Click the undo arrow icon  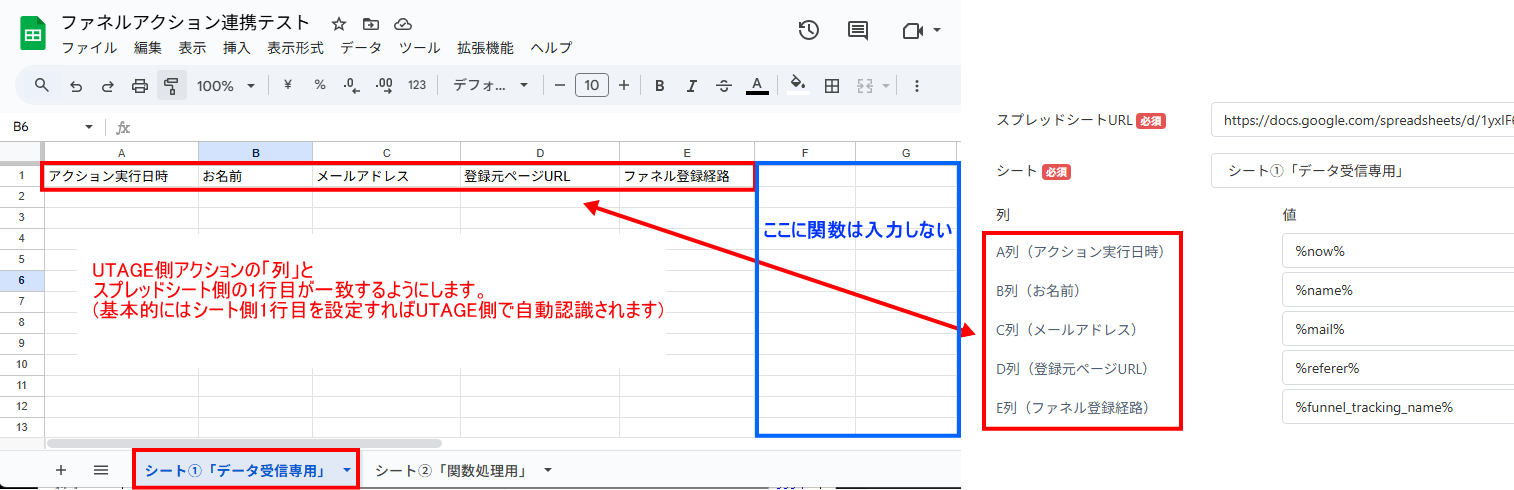(x=76, y=86)
